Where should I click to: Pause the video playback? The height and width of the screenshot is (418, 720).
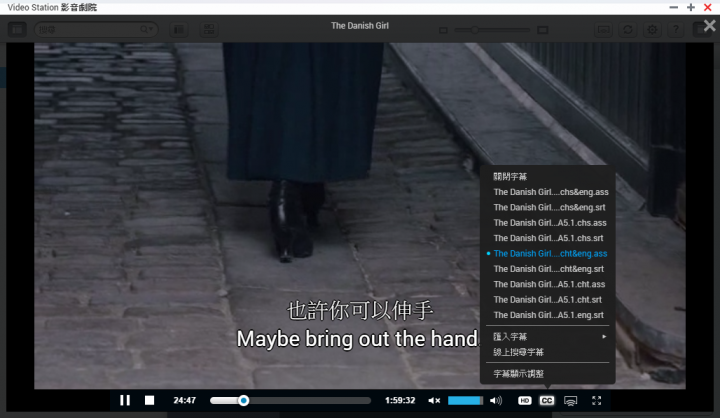[125, 400]
